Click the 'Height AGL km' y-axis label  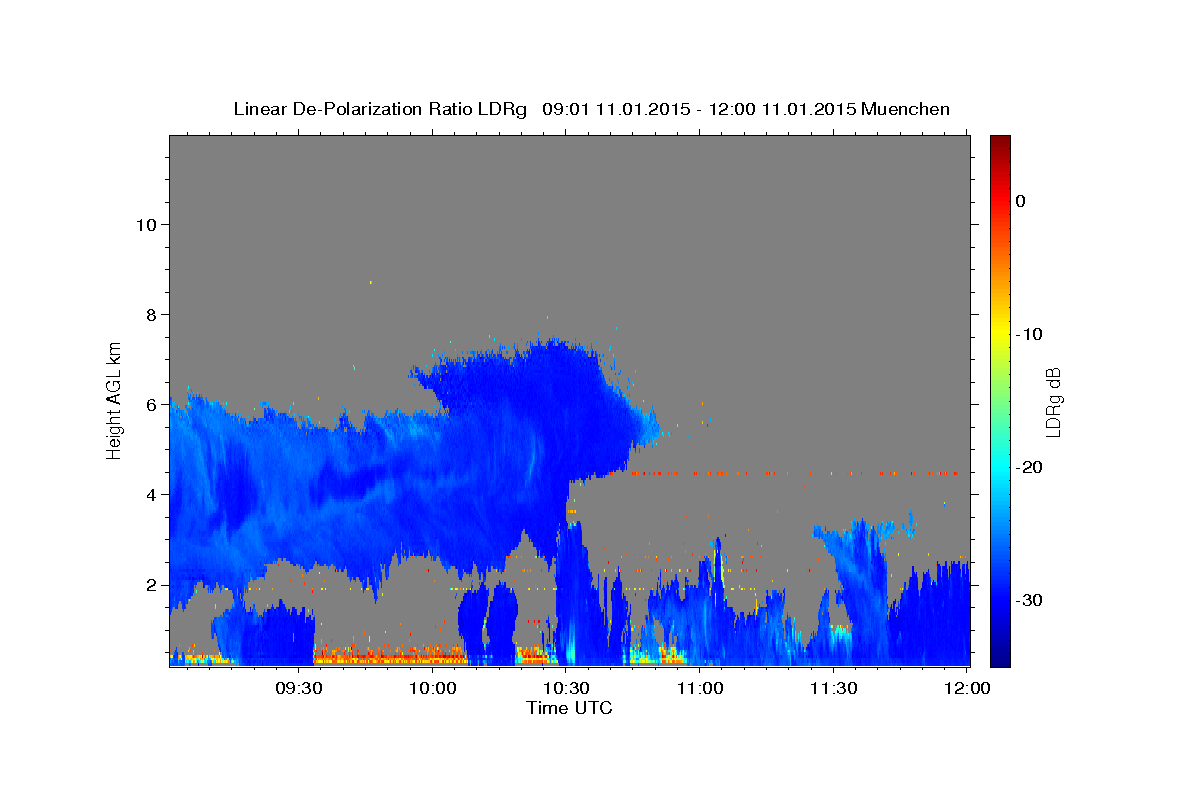114,399
